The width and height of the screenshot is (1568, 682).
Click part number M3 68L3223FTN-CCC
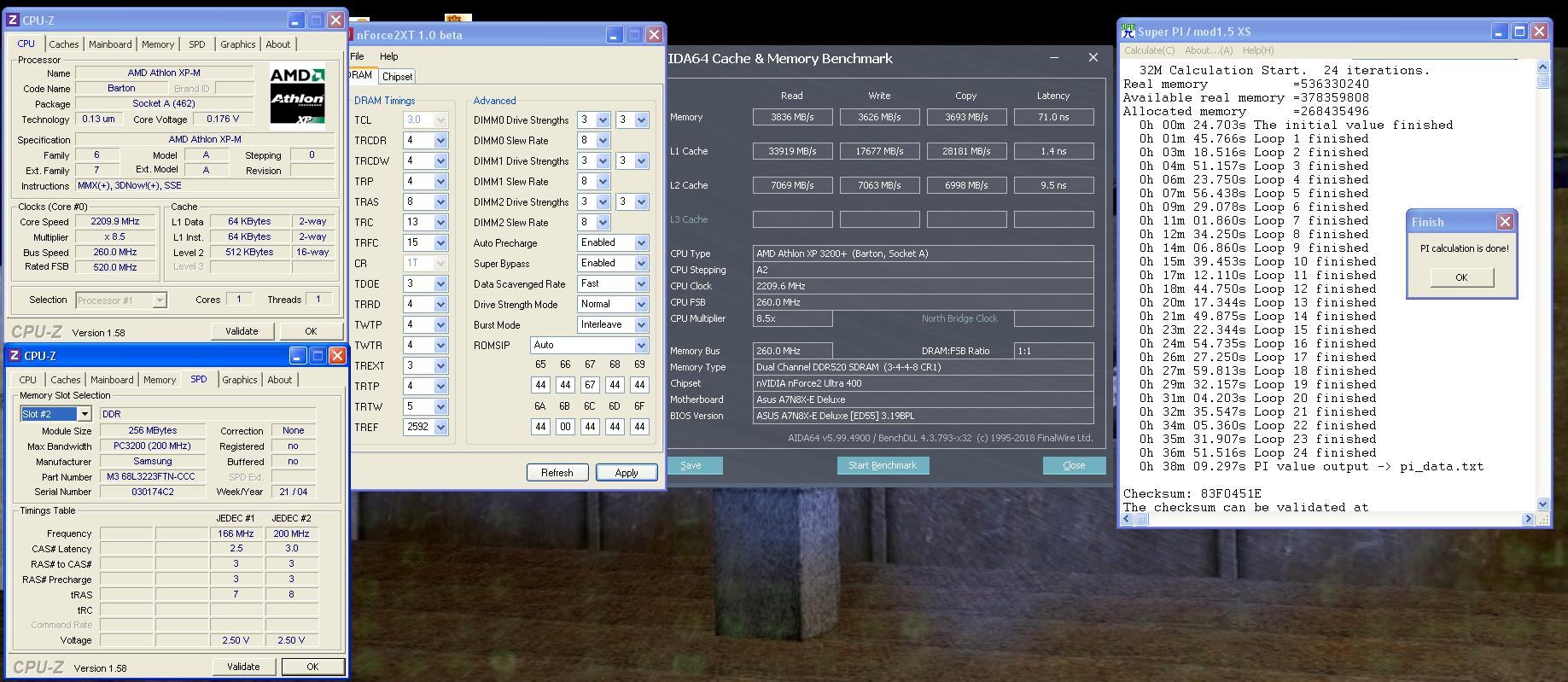click(x=151, y=476)
